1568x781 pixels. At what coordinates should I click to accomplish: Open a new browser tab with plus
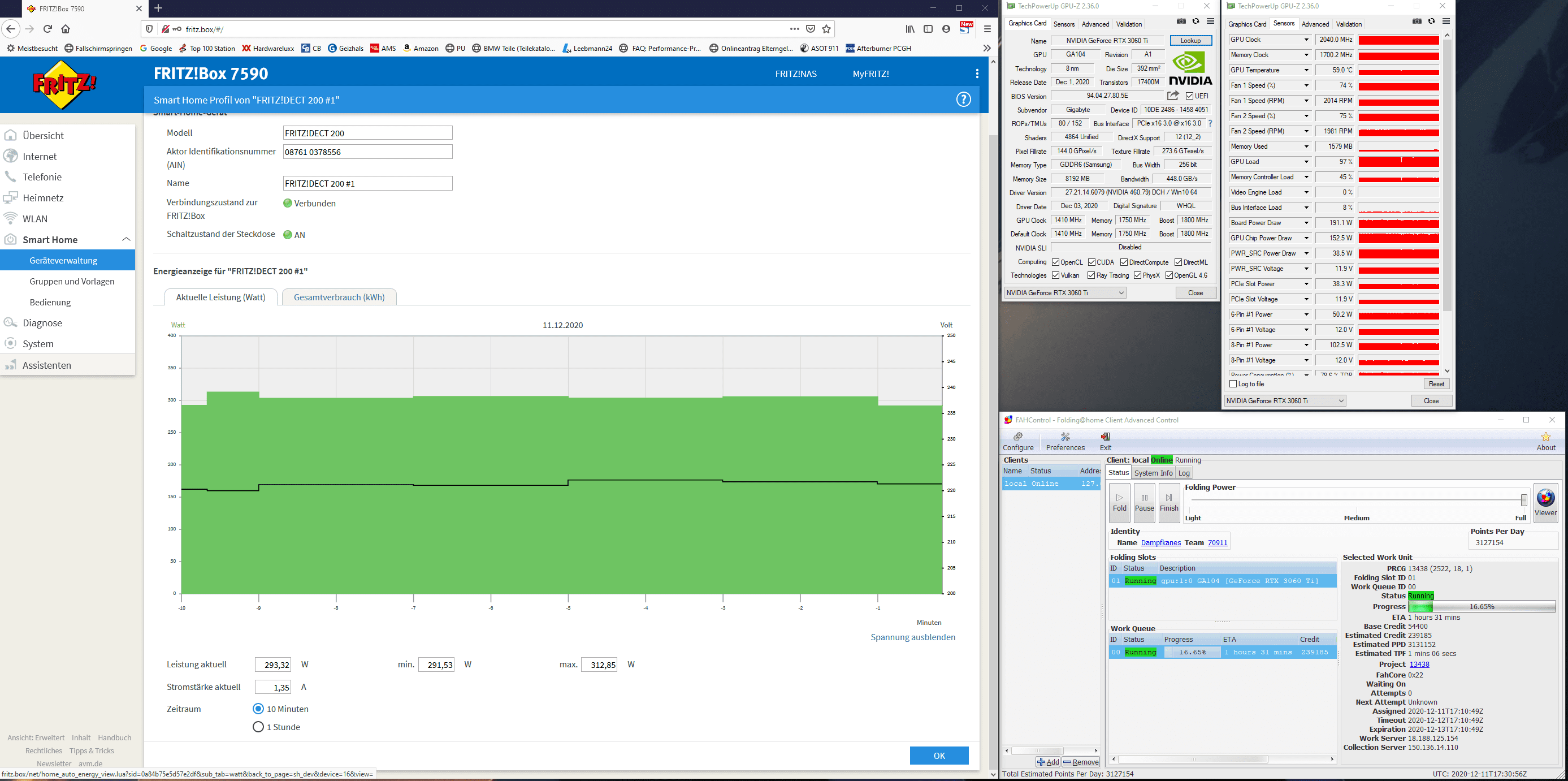click(x=158, y=8)
